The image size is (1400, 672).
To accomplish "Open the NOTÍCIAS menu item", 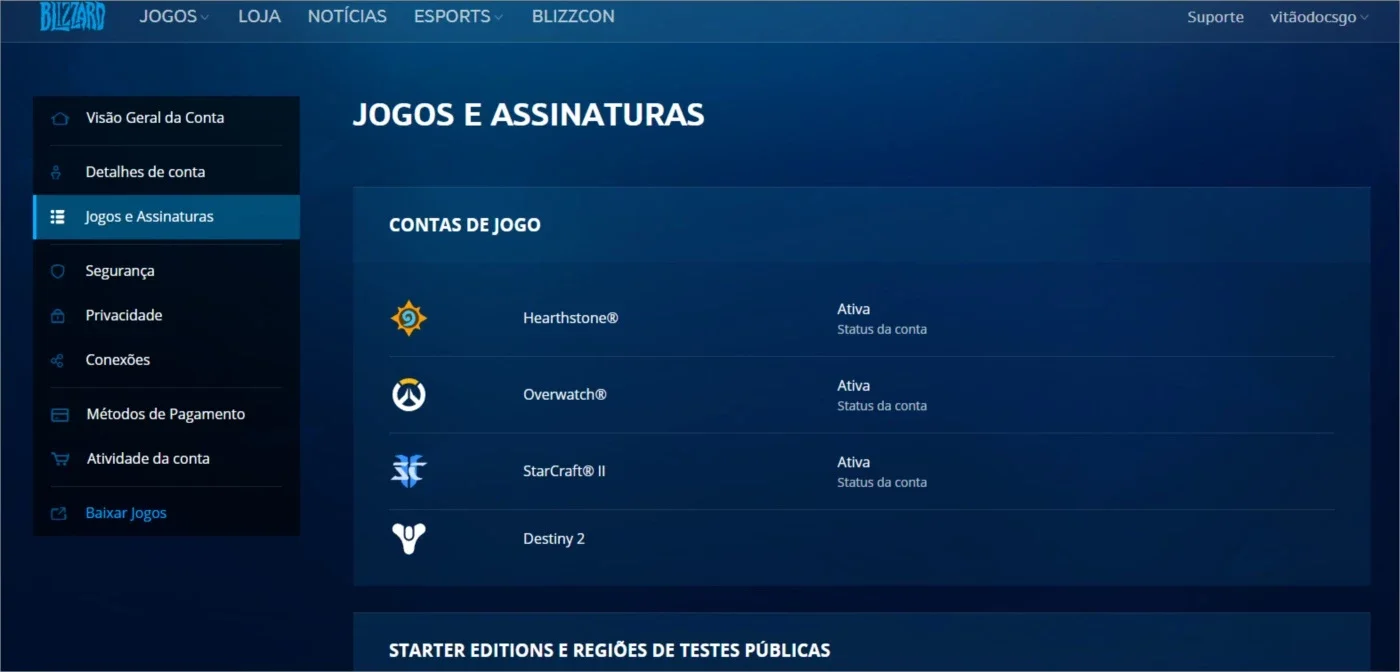I will click(347, 16).
